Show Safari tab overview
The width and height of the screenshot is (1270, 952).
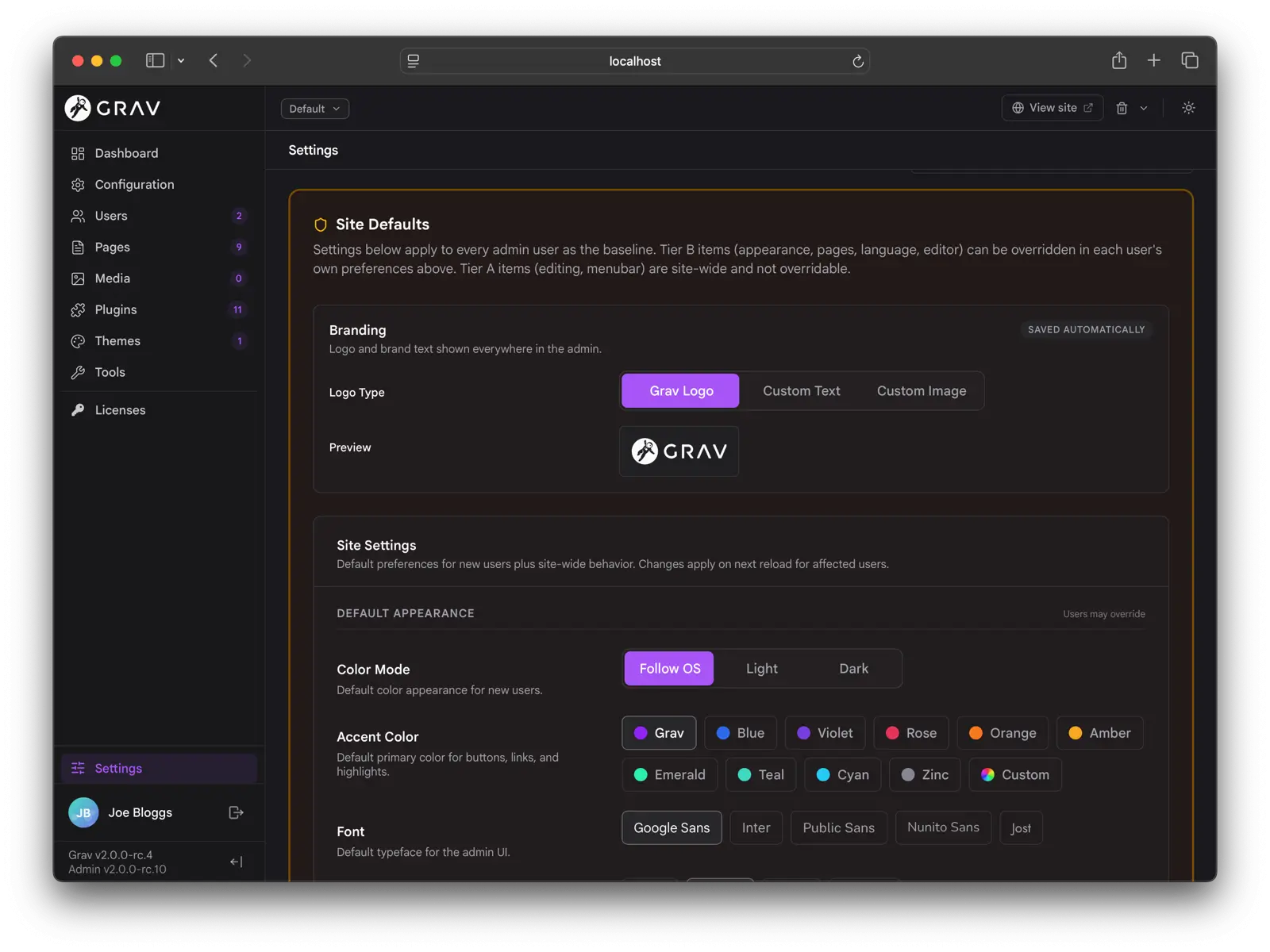pyautogui.click(x=1190, y=60)
